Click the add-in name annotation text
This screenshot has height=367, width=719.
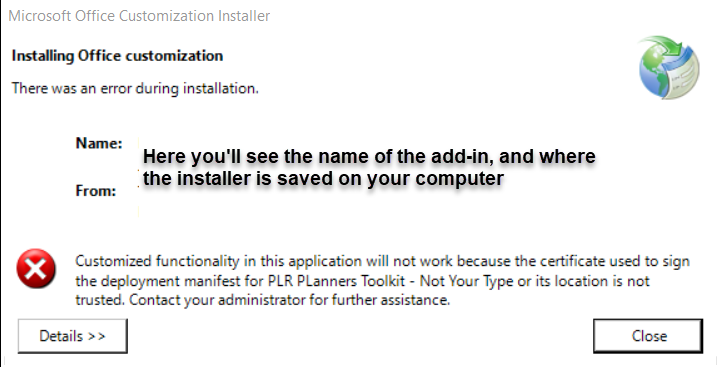pyautogui.click(x=369, y=156)
